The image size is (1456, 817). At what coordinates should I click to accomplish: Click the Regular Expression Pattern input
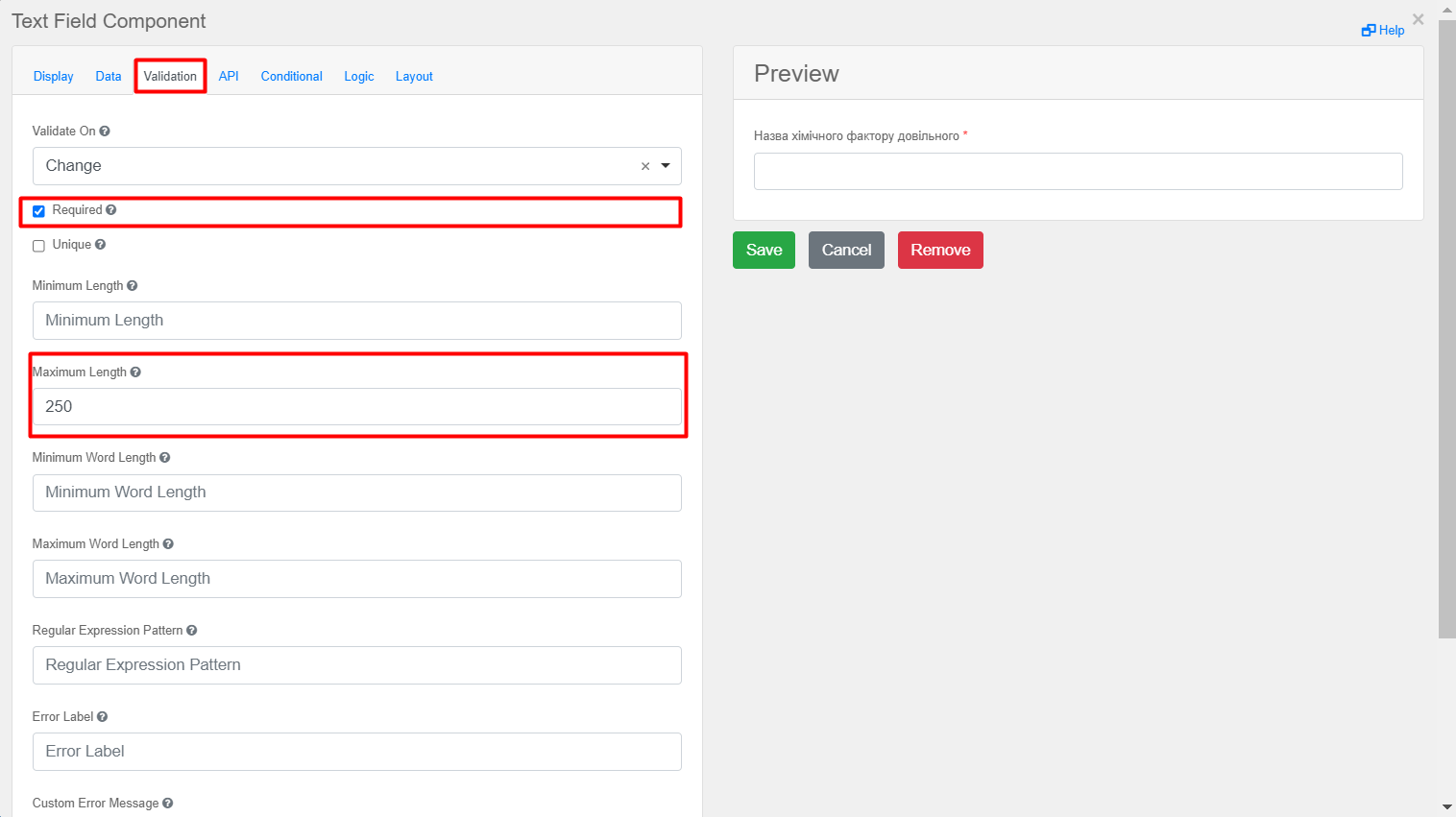pos(357,665)
